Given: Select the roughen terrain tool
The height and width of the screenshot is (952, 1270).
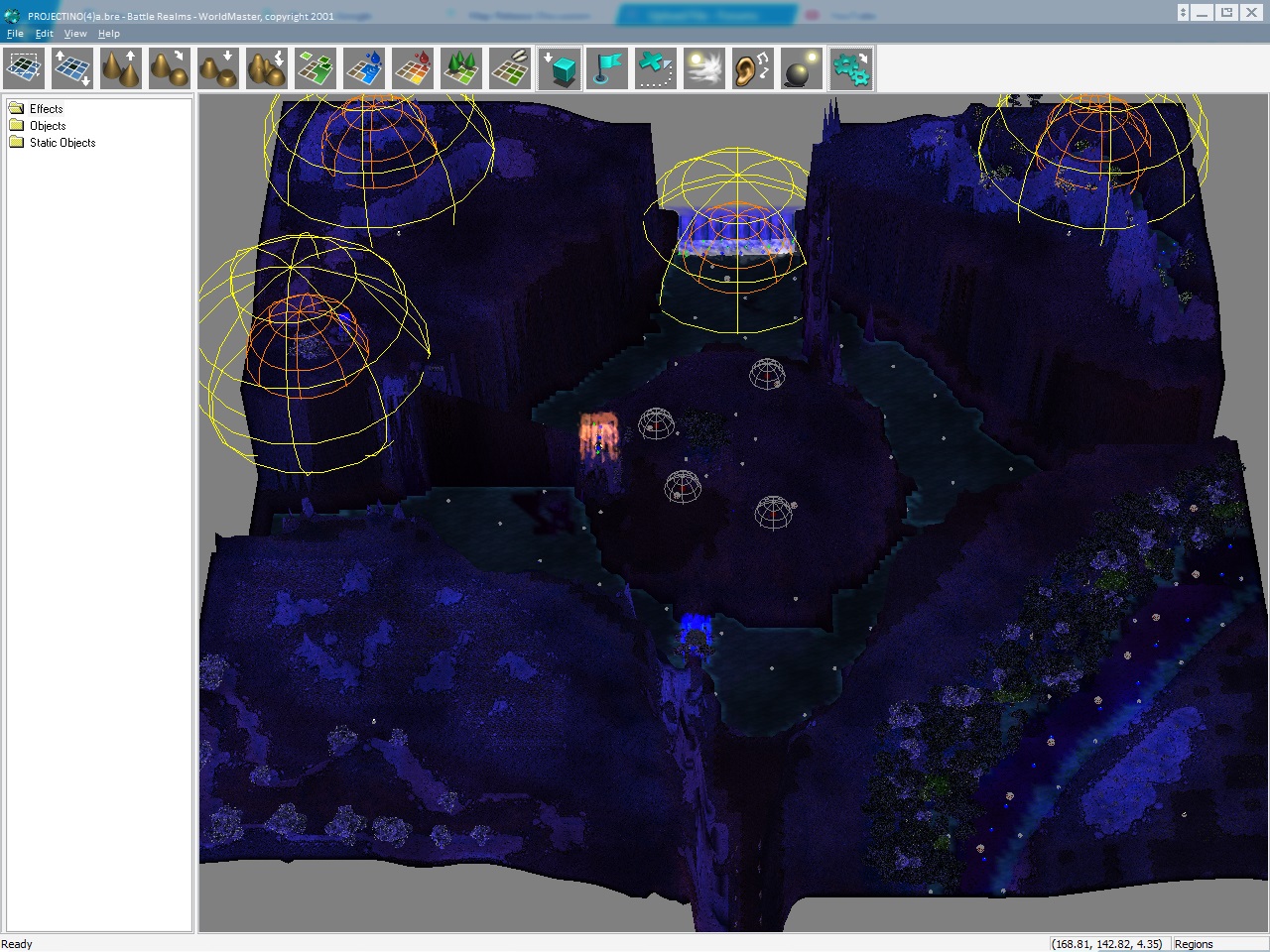Looking at the screenshot, I should [267, 68].
